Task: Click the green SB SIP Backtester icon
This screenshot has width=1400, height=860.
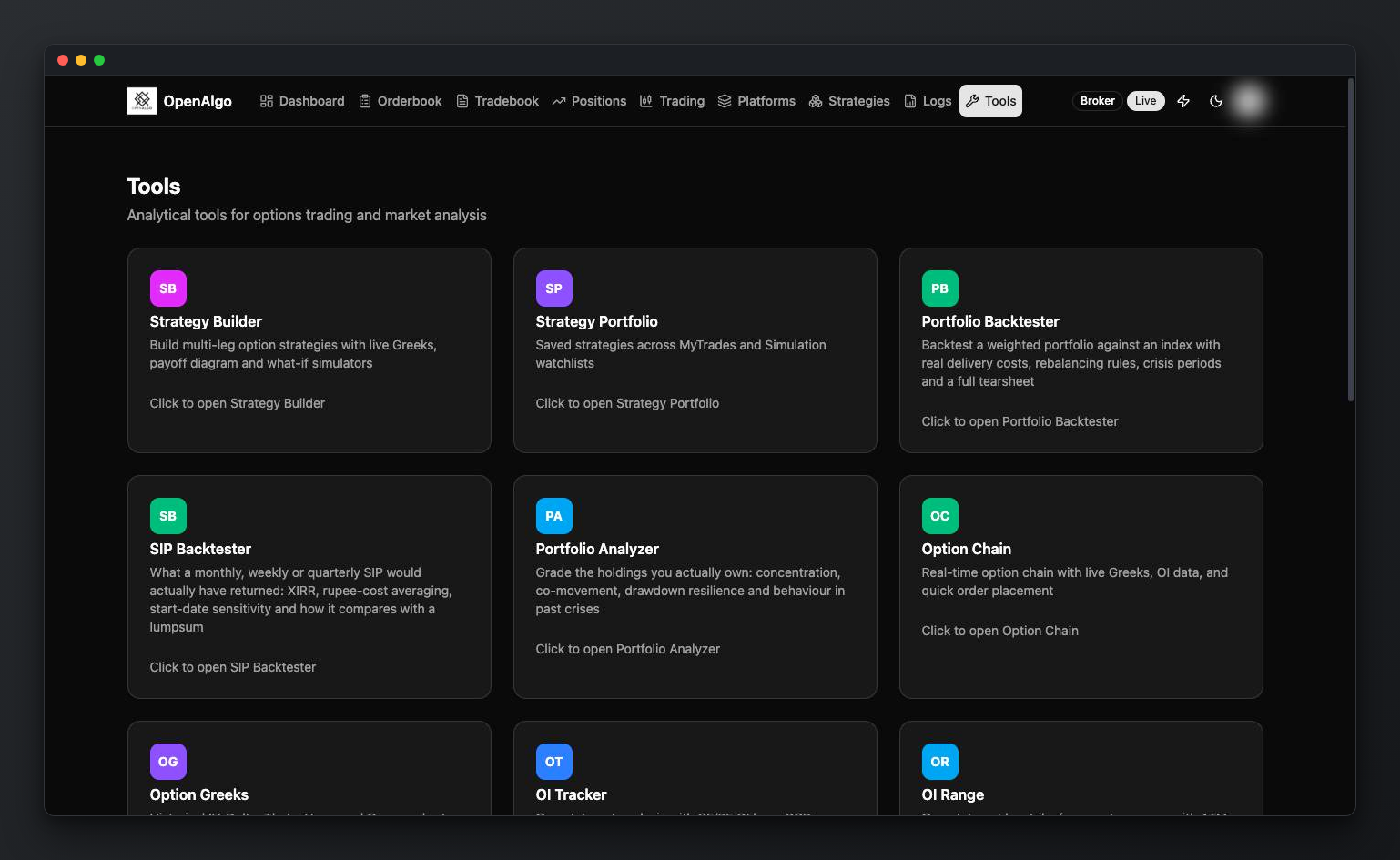Action: point(168,516)
